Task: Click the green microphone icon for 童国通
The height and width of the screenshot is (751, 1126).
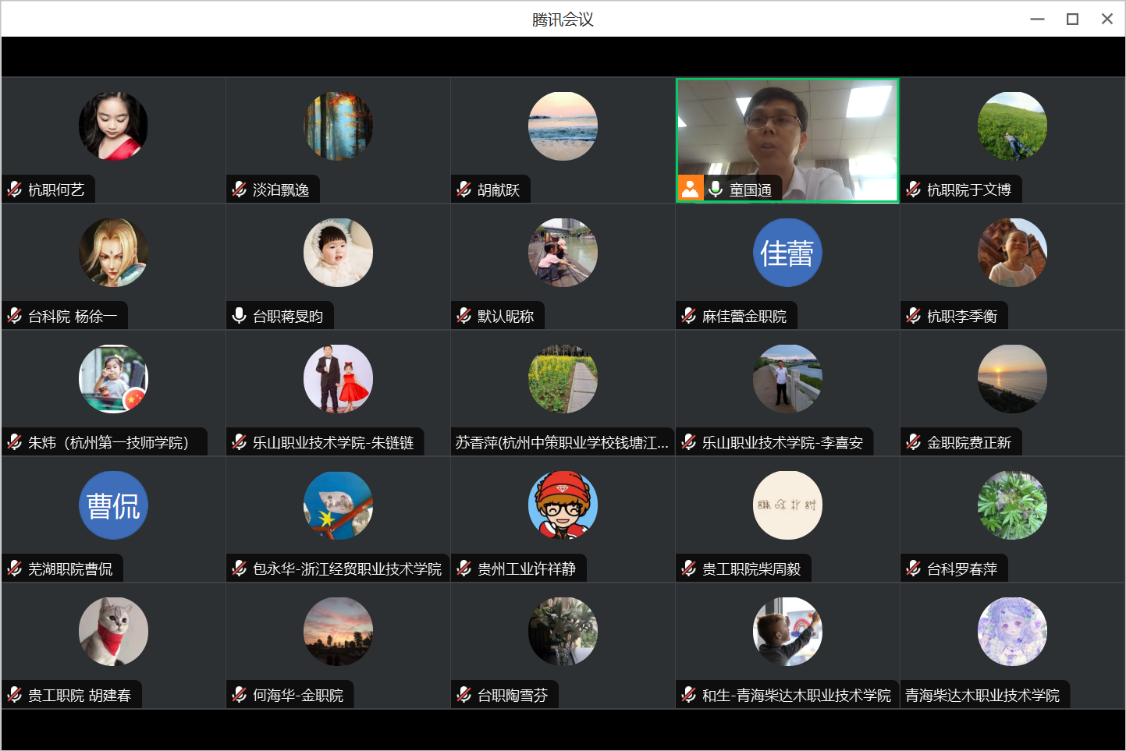Action: pos(715,189)
